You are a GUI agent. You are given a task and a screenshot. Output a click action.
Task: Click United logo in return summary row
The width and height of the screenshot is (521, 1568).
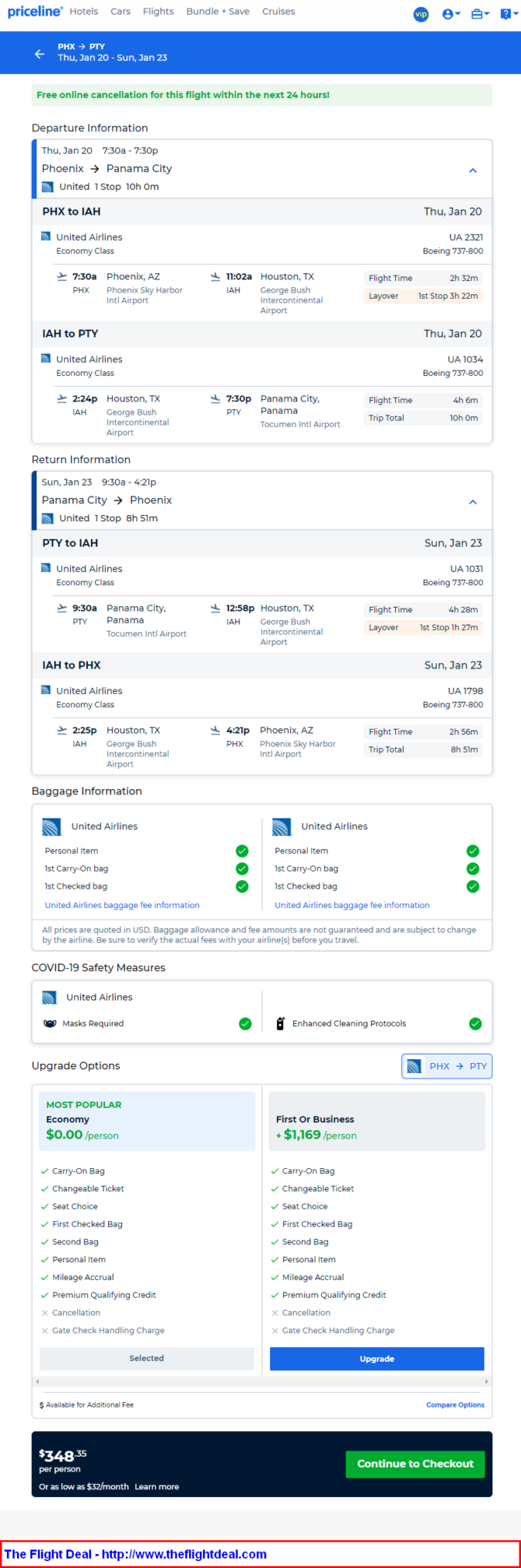pos(47,518)
